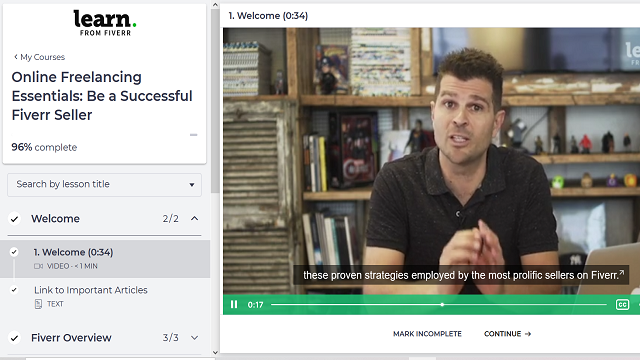Expand the Fiverr Overview section chevron
Image resolution: width=640 pixels, height=360 pixels.
[195, 338]
